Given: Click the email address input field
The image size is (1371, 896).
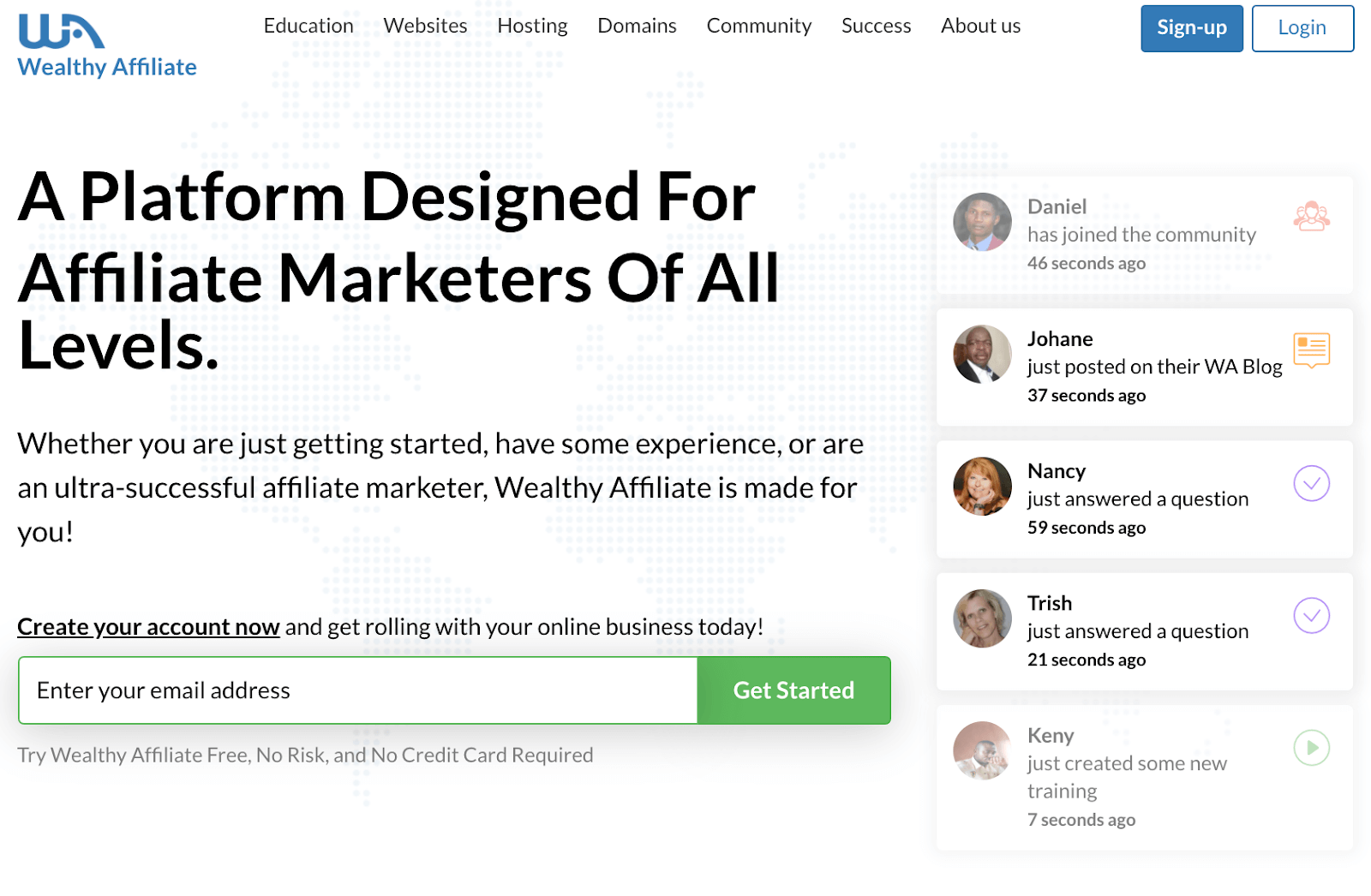Looking at the screenshot, I should tap(358, 690).
